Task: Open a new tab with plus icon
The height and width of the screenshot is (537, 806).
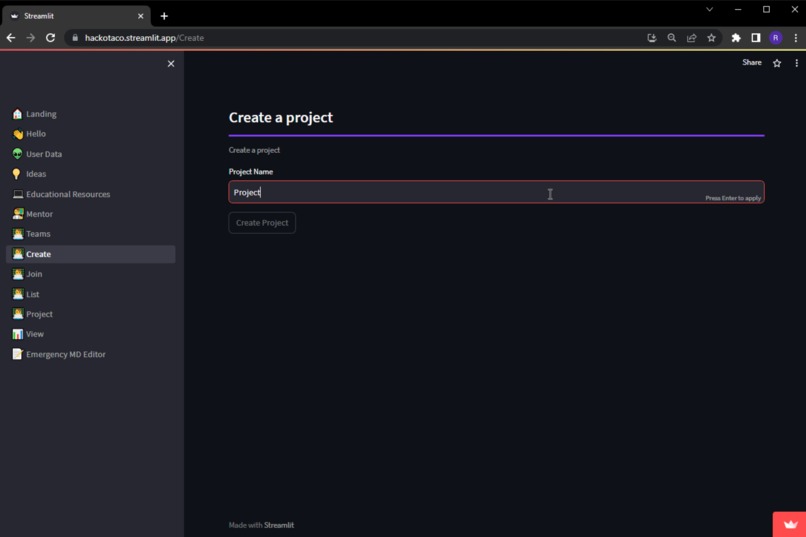Action: click(x=164, y=16)
